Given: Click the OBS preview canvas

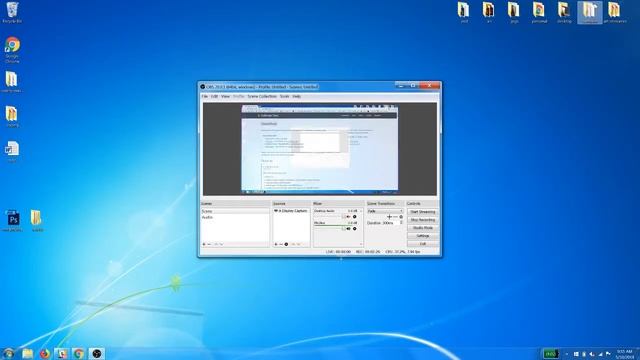Looking at the screenshot, I should pos(320,149).
